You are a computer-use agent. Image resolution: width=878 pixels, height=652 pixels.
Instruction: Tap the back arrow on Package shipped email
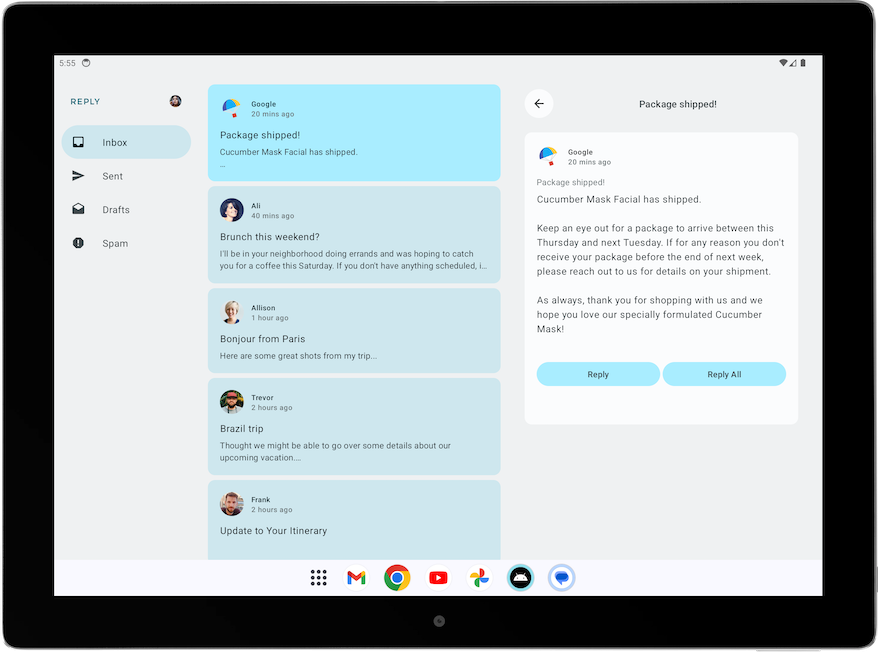click(x=539, y=103)
